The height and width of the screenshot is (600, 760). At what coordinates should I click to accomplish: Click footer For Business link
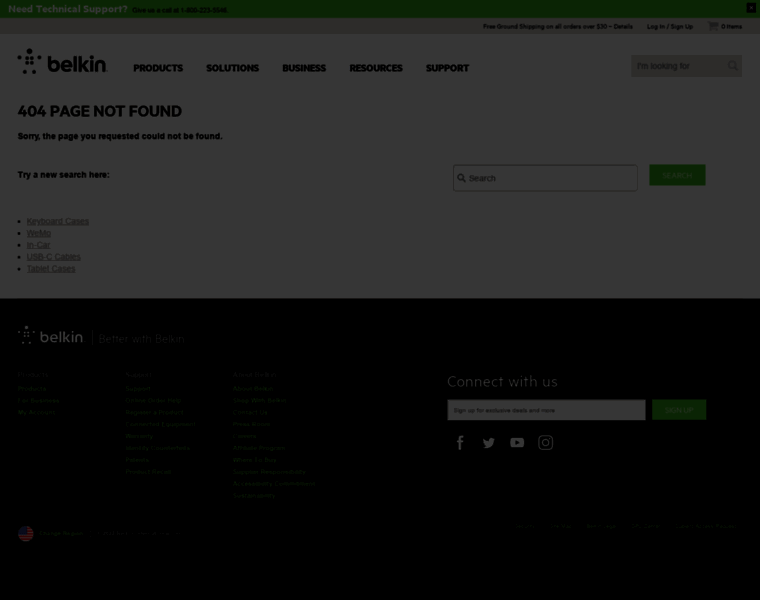point(38,401)
